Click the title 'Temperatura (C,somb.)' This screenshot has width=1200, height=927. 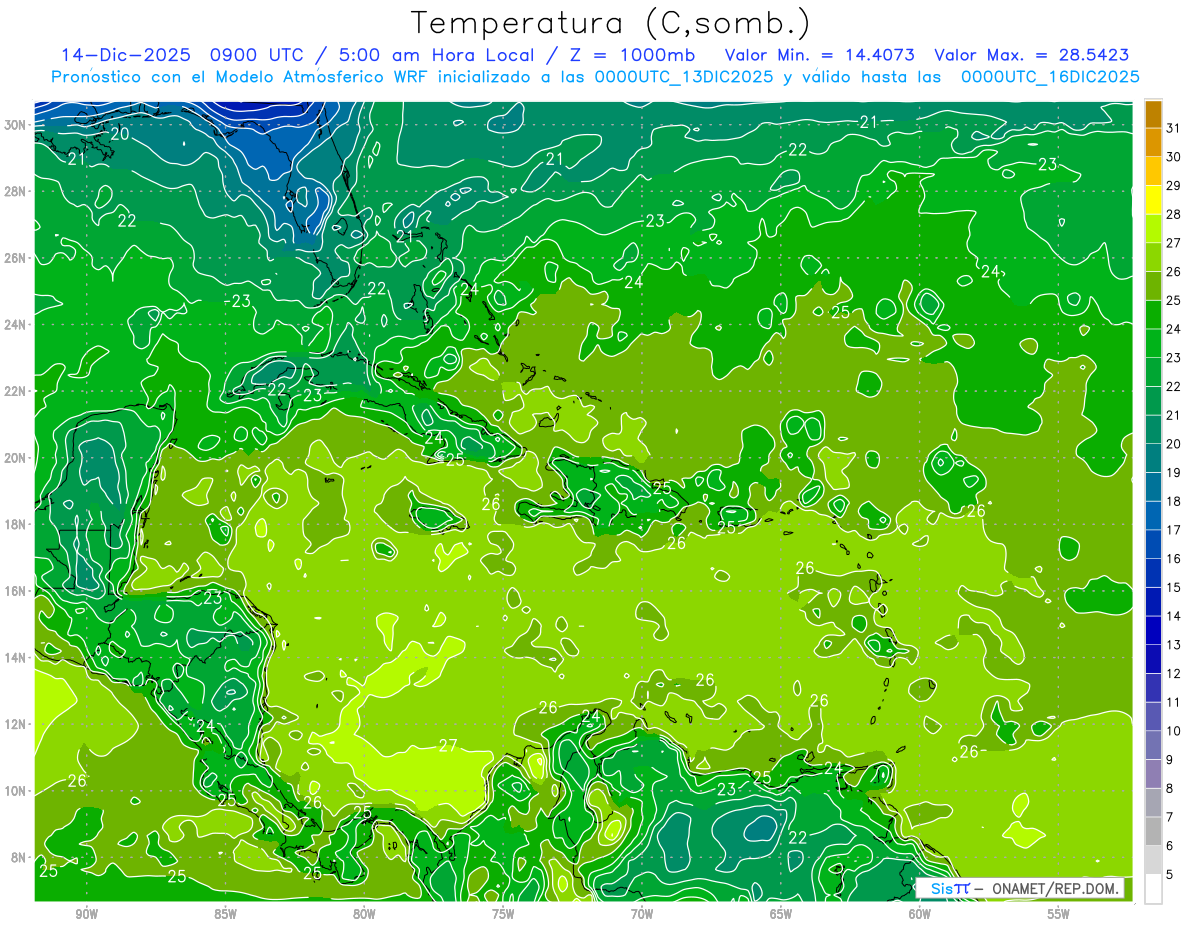point(611,23)
